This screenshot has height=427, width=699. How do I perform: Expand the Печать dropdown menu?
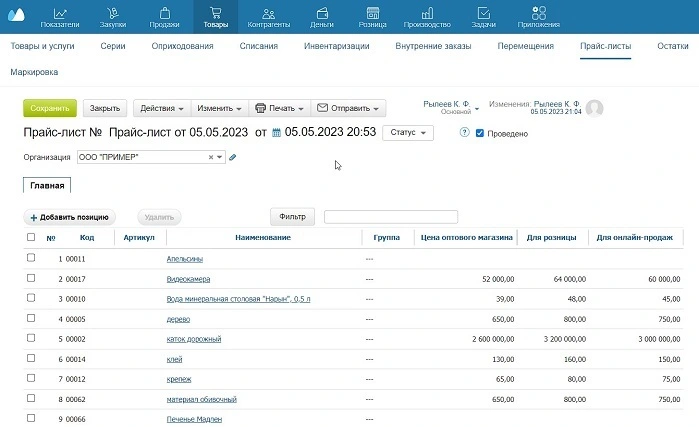[279, 108]
